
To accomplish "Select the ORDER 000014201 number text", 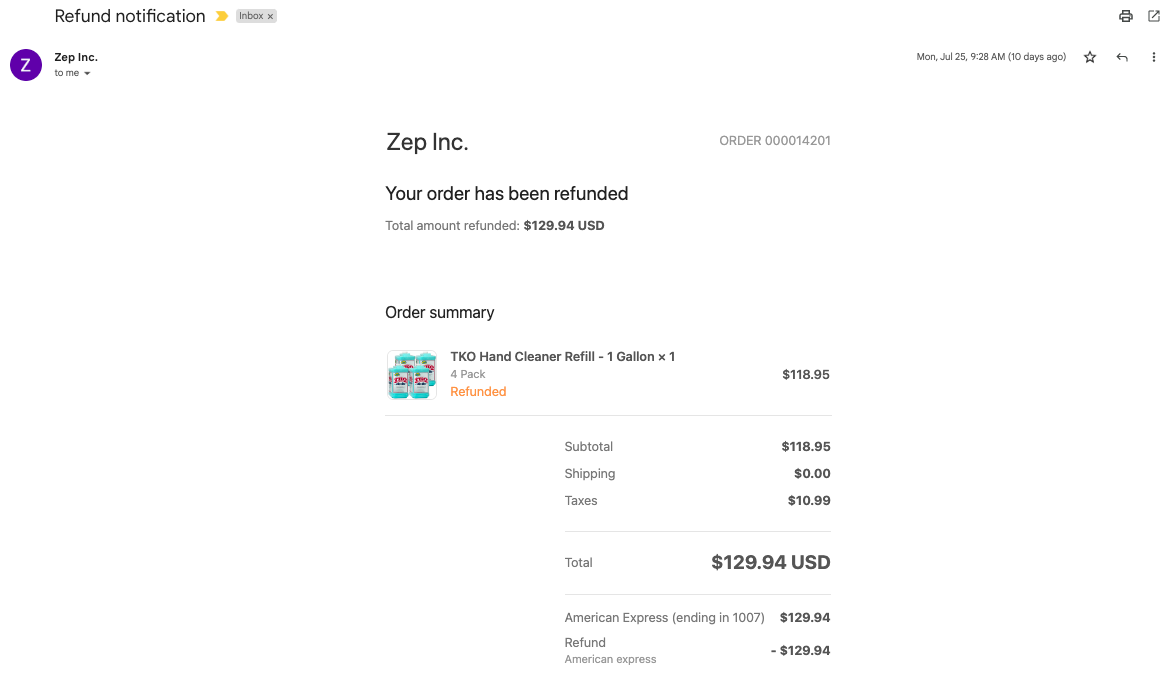I will (774, 141).
